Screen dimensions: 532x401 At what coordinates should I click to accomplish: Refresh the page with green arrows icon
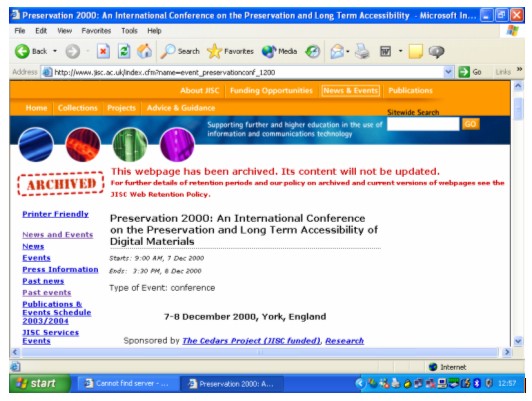[124, 52]
